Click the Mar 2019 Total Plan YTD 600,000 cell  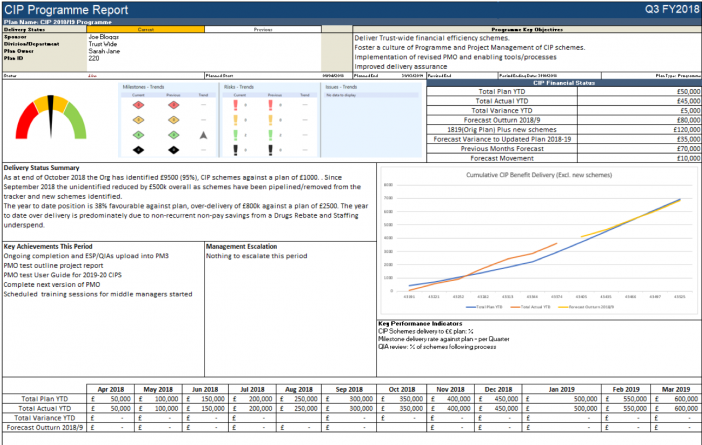click(x=676, y=399)
